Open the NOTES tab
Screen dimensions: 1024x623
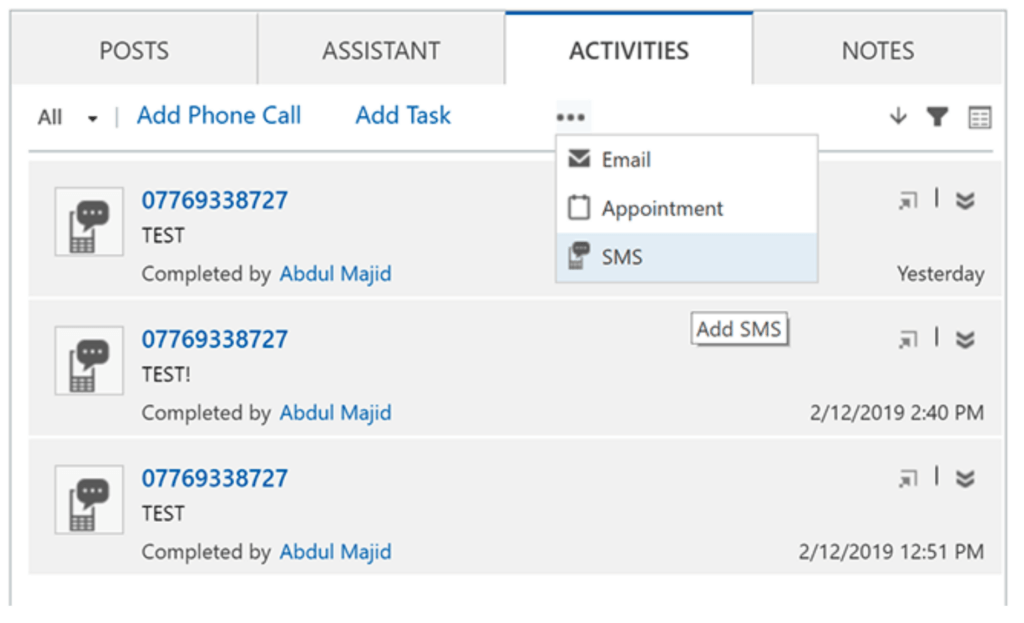pyautogui.click(x=877, y=51)
